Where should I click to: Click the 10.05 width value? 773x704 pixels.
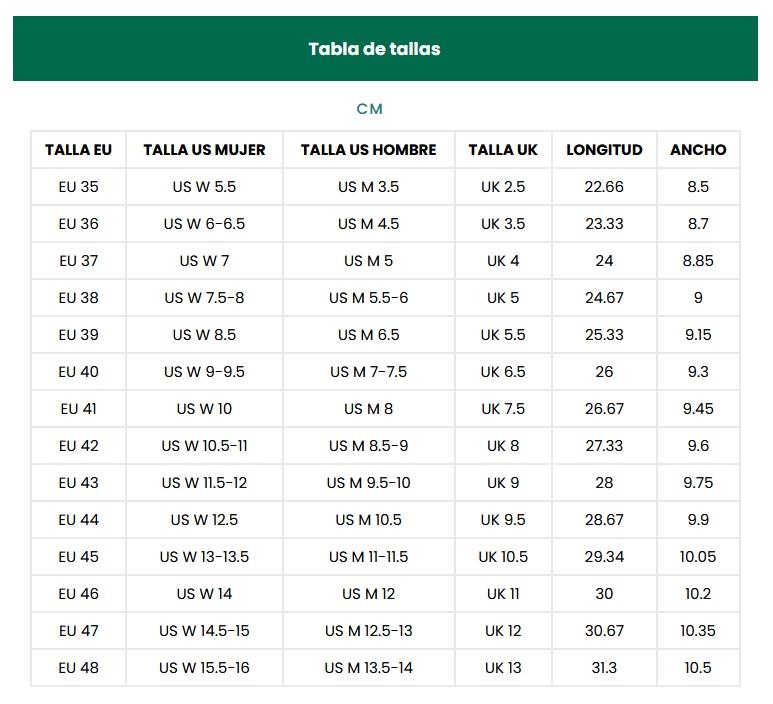coord(698,557)
